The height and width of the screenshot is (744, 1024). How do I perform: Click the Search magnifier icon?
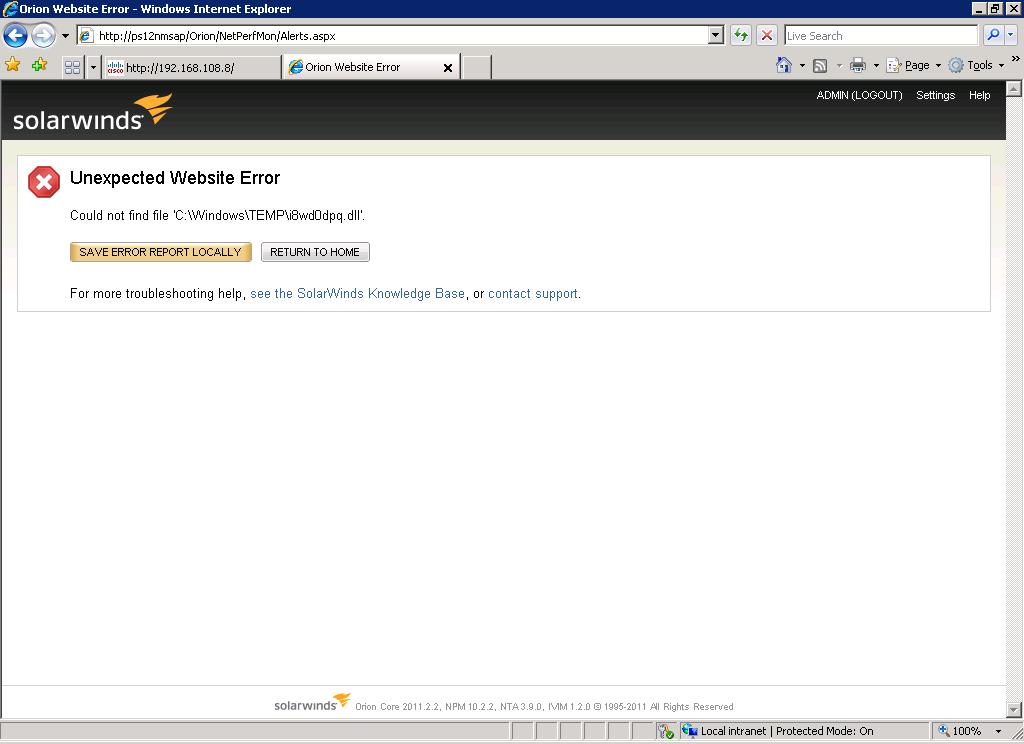(993, 35)
